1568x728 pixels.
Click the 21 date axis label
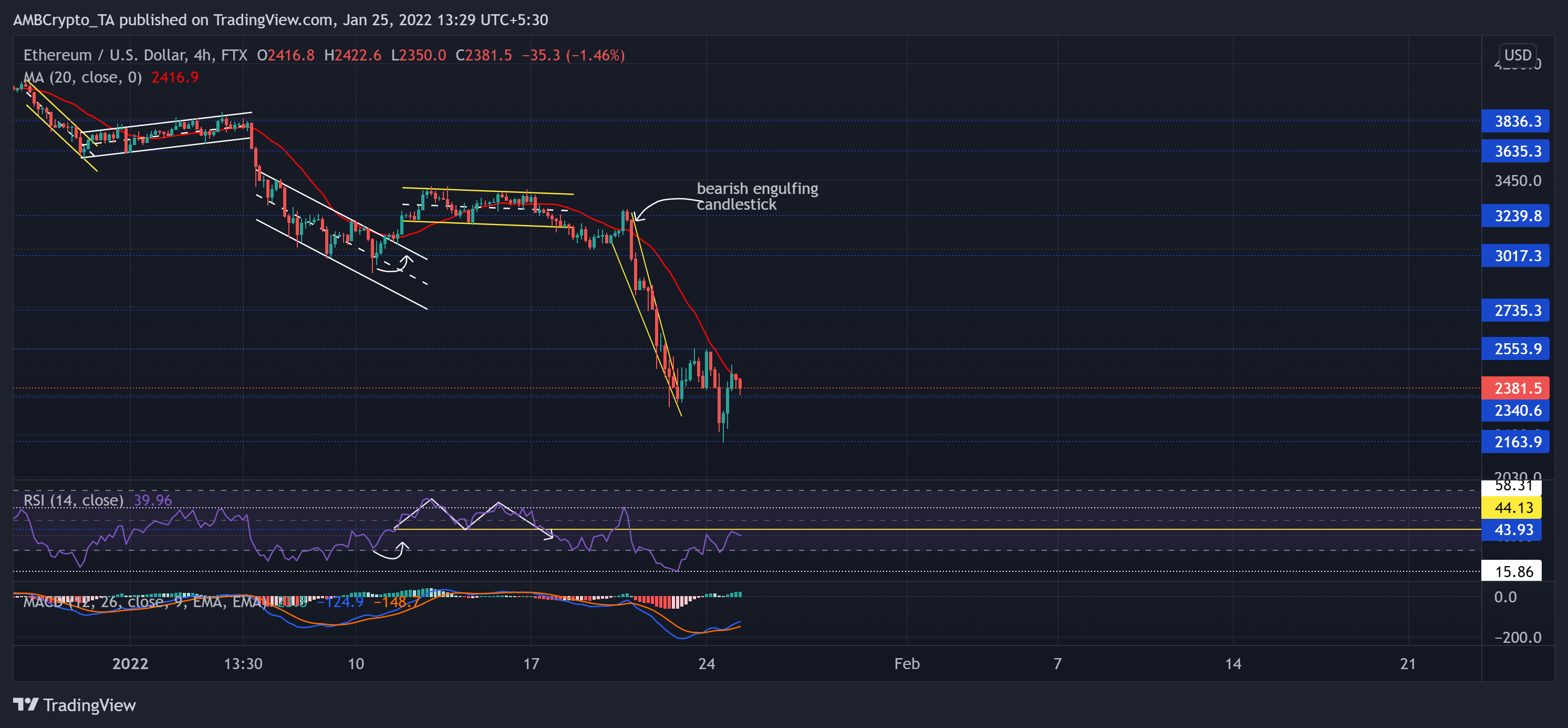click(1408, 664)
